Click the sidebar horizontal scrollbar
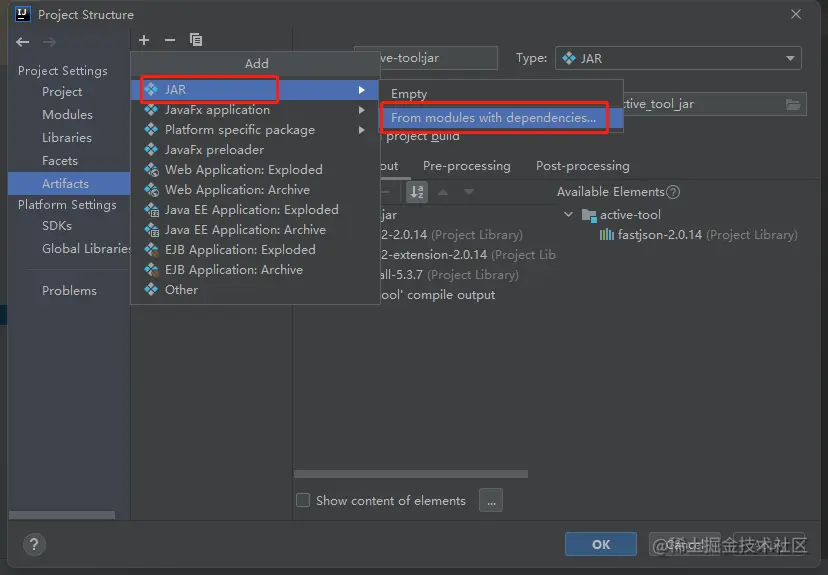Image resolution: width=828 pixels, height=575 pixels. point(62,515)
